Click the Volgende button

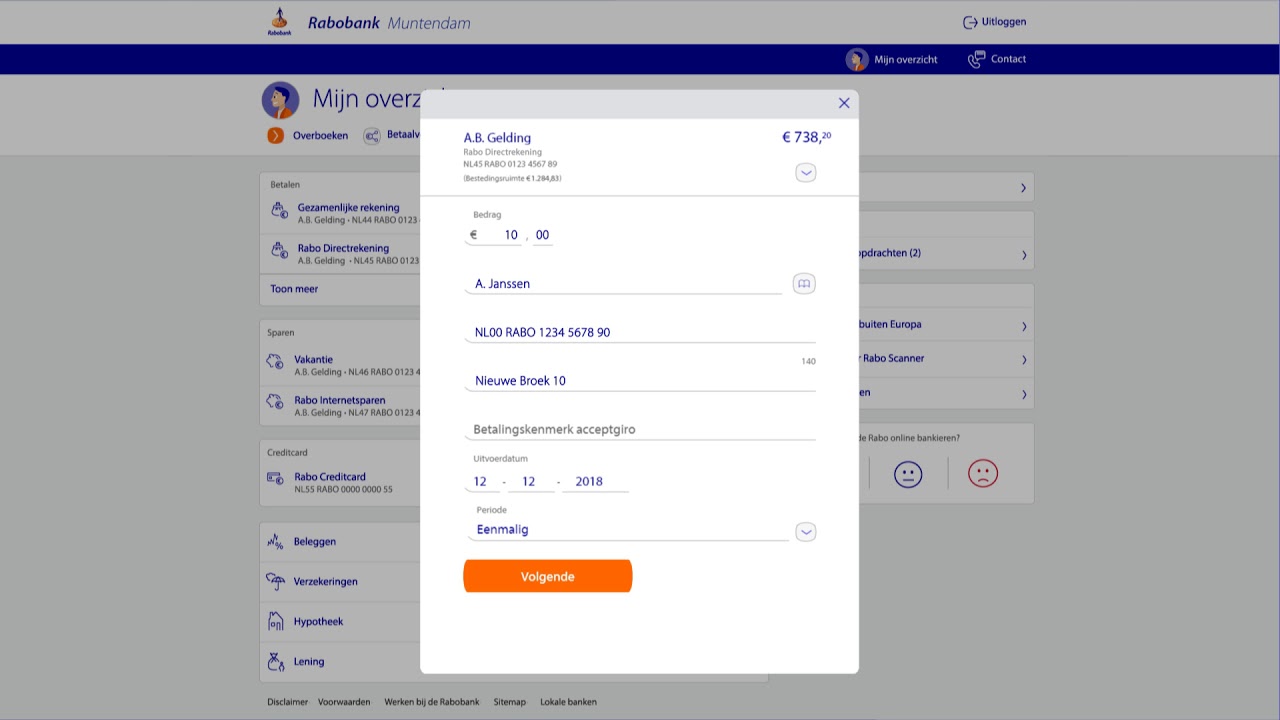point(548,576)
